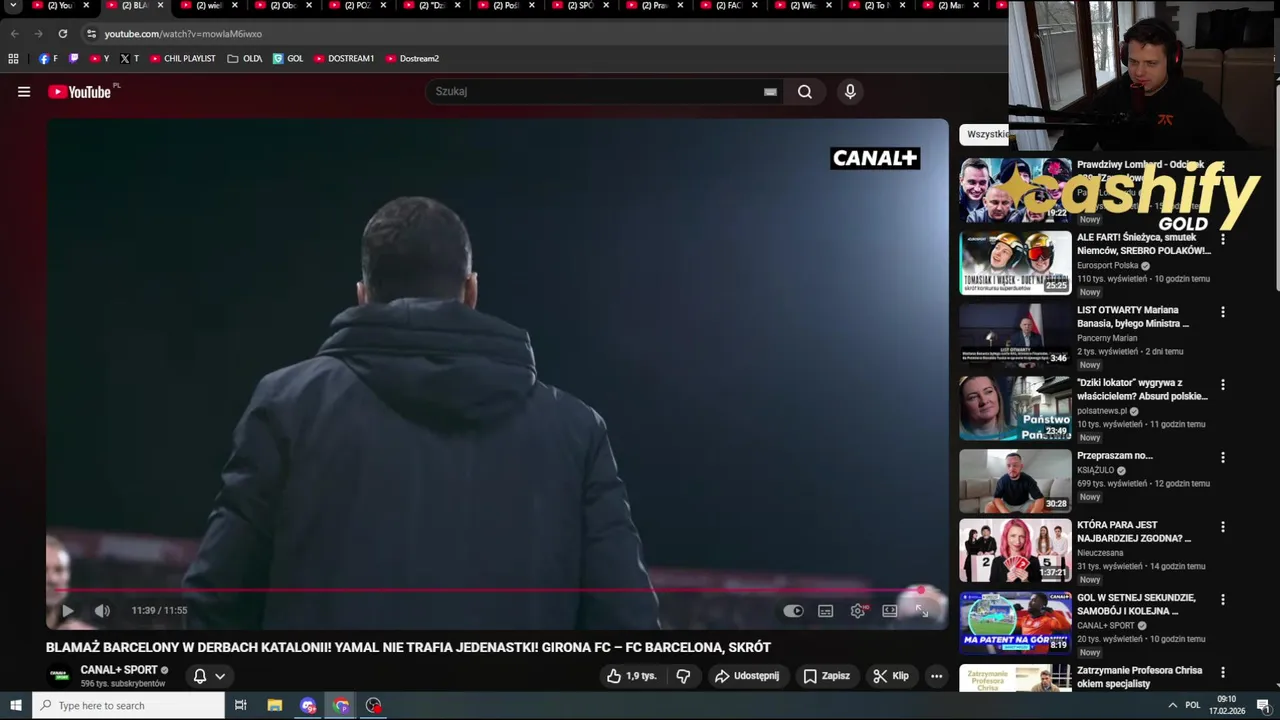This screenshot has width=1280, height=720.
Task: Open options for KTÓRA PARA video
Action: (1222, 527)
